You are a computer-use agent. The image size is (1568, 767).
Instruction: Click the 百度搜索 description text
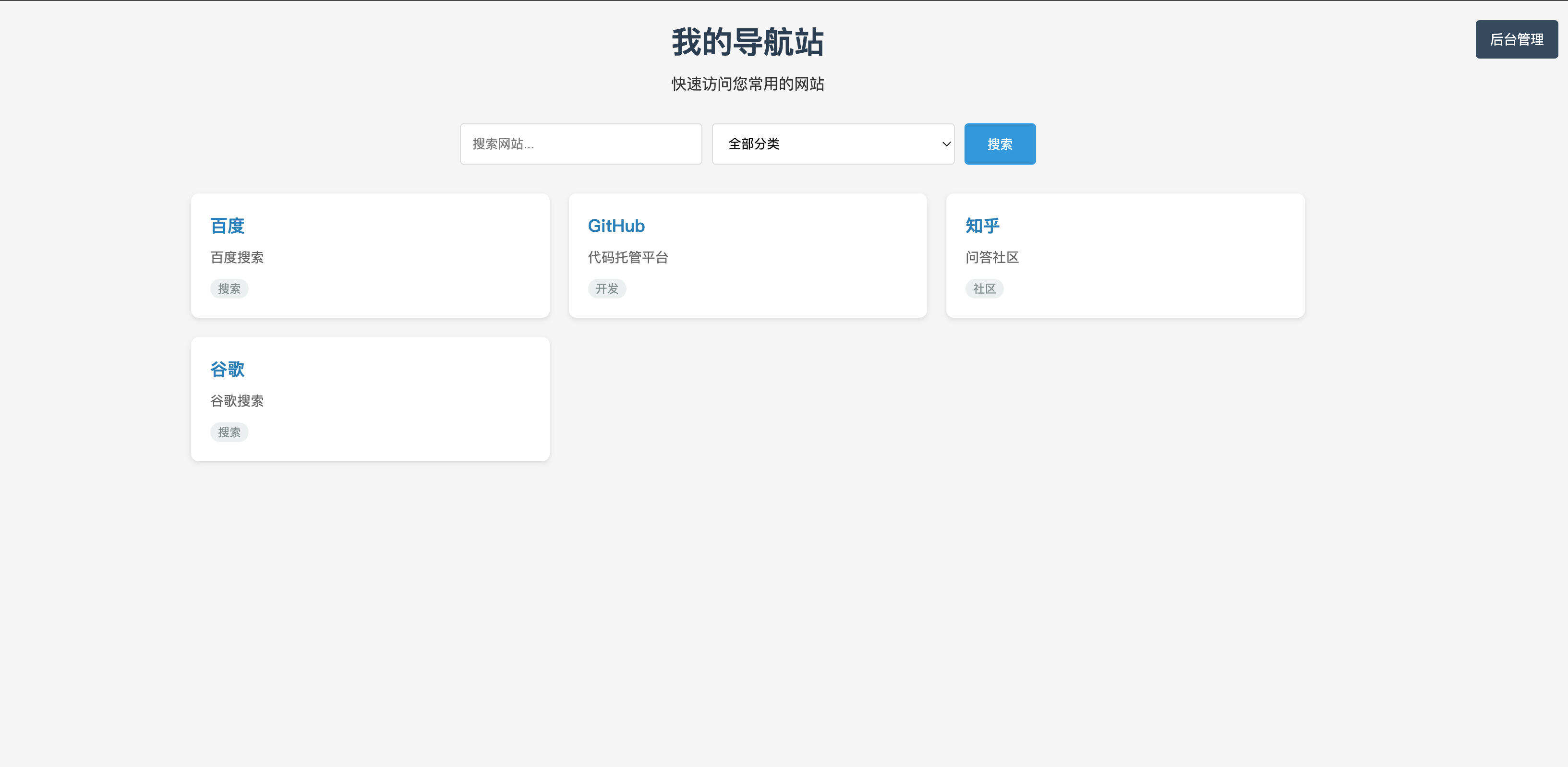(237, 257)
